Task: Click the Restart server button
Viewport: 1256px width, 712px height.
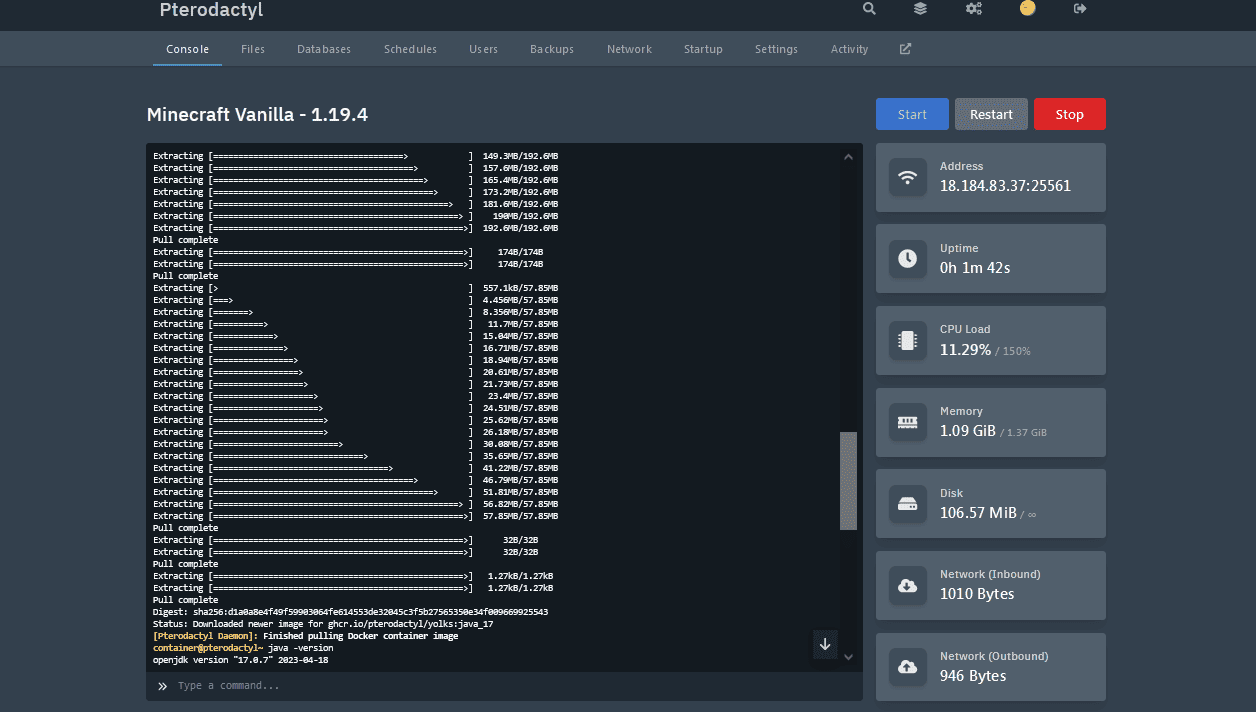Action: coord(991,114)
